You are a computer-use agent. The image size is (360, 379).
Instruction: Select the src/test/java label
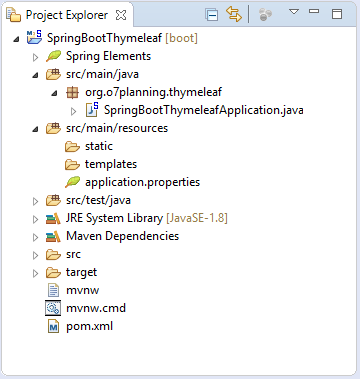(98, 200)
